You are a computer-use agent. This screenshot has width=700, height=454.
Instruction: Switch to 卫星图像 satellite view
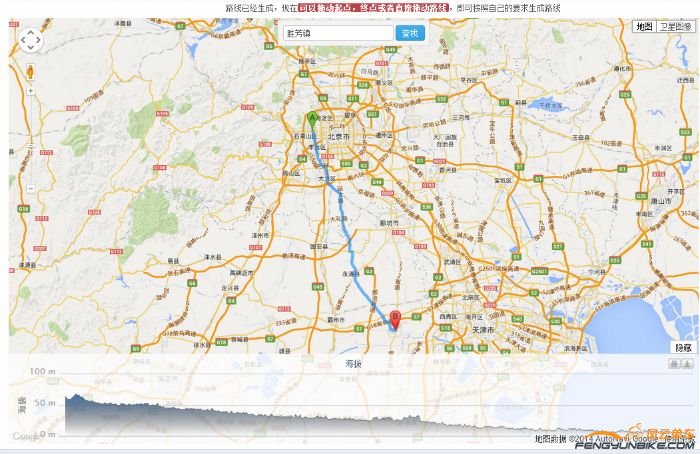675,27
